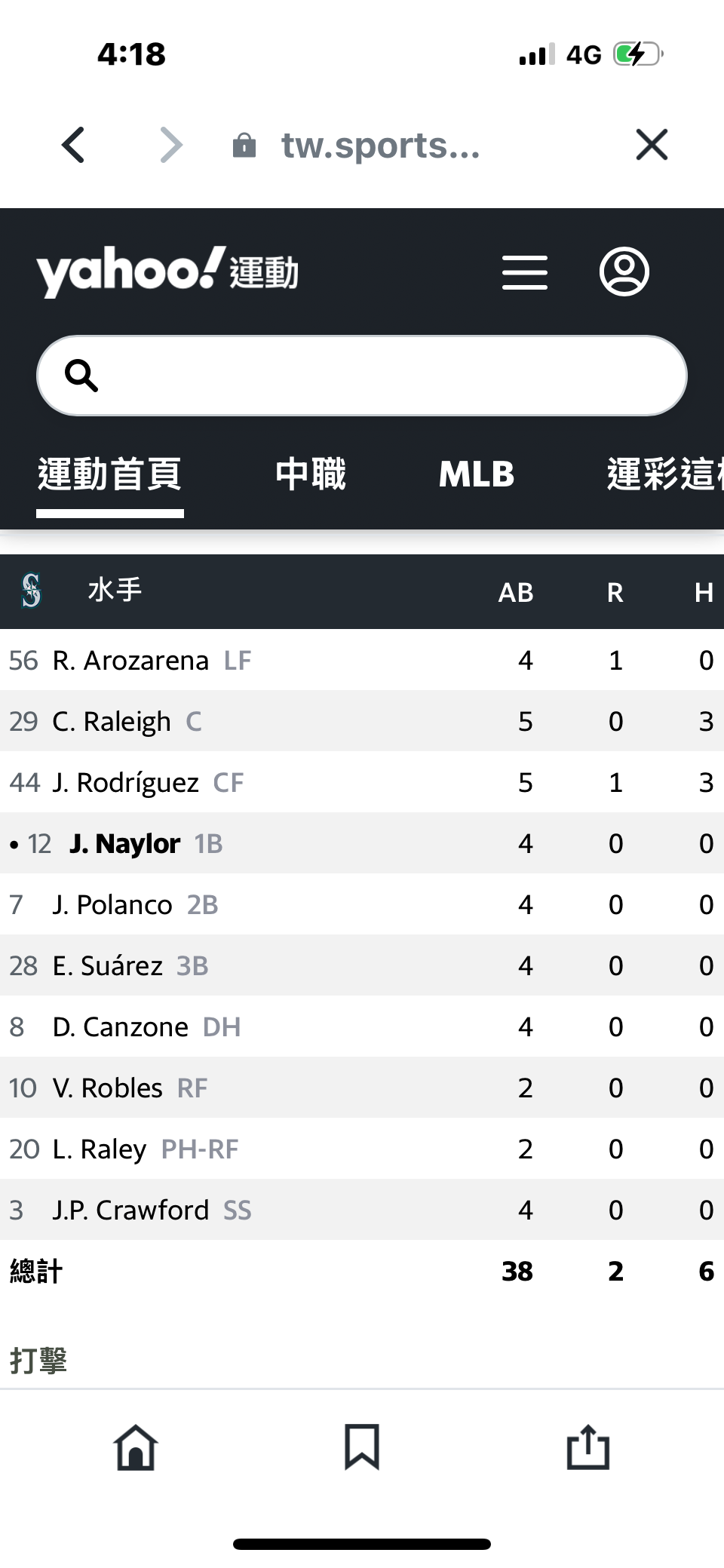724x1568 pixels.
Task: Tap the tw.sports address bar URL
Action: click(380, 145)
